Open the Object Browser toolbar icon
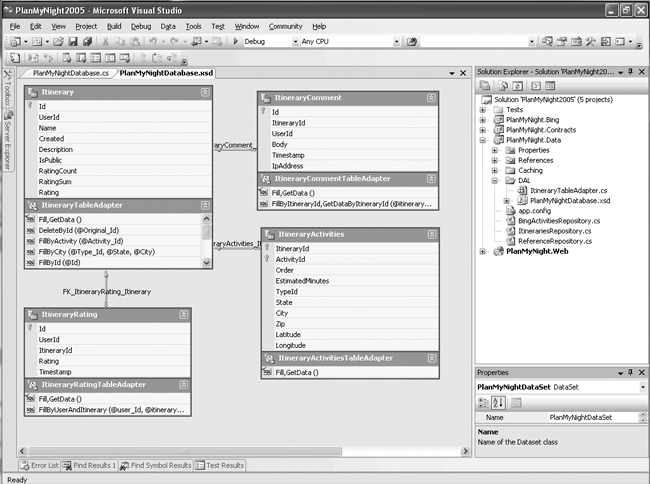Viewport: 650px width, 484px height. click(x=576, y=41)
